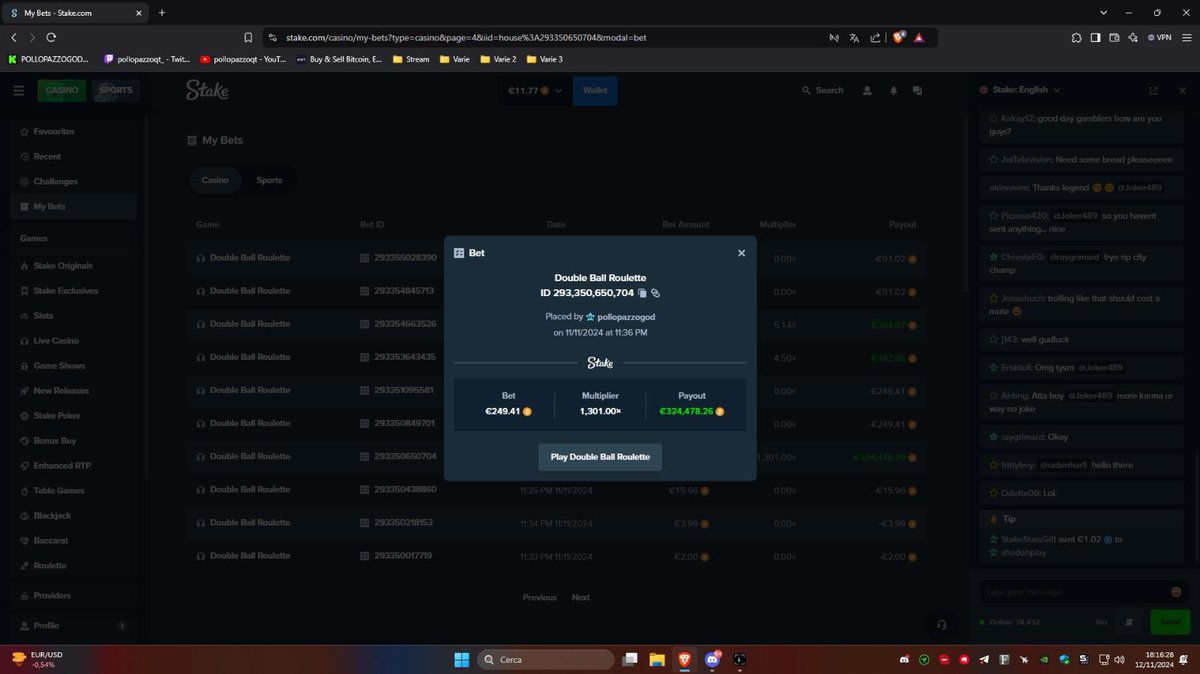Viewport: 1200px width, 674px height.
Task: Open pollopazzogod user profile link in modal
Action: (626, 316)
